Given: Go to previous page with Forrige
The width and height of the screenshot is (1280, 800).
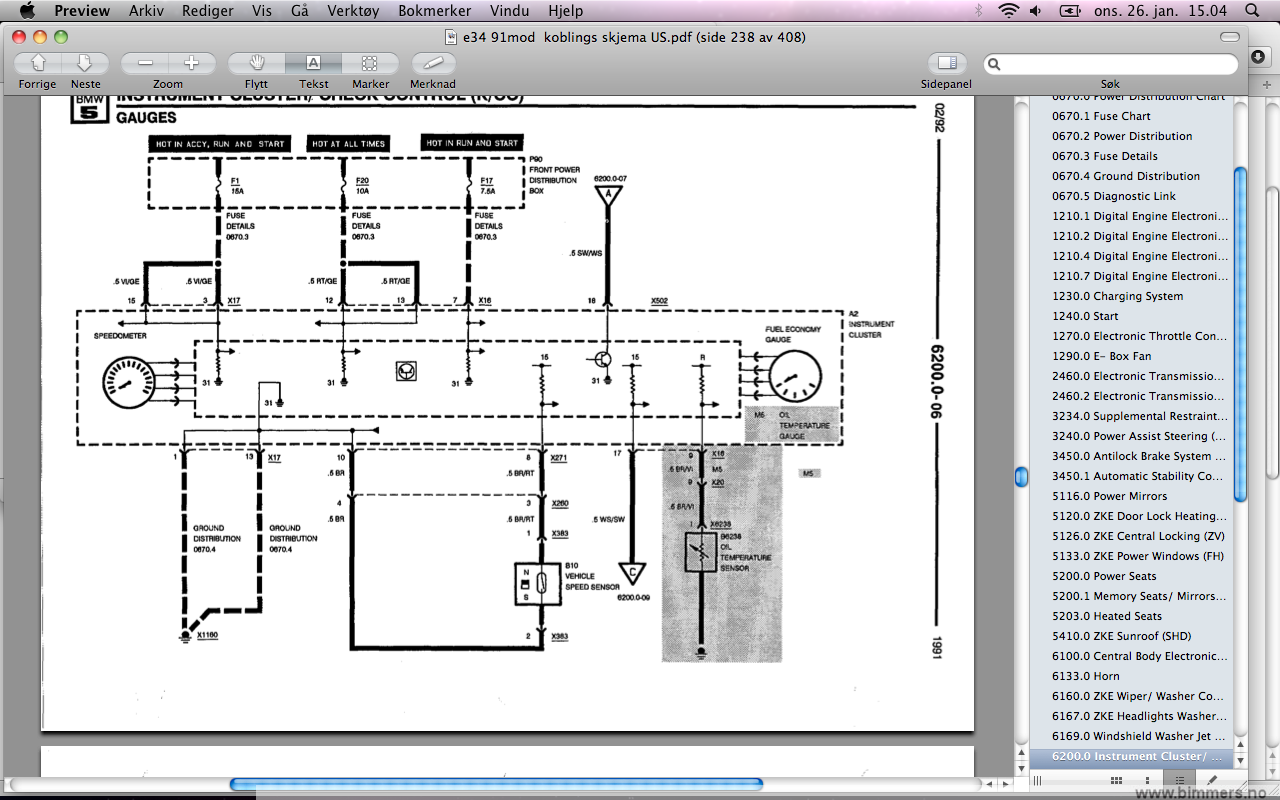Looking at the screenshot, I should (38, 63).
